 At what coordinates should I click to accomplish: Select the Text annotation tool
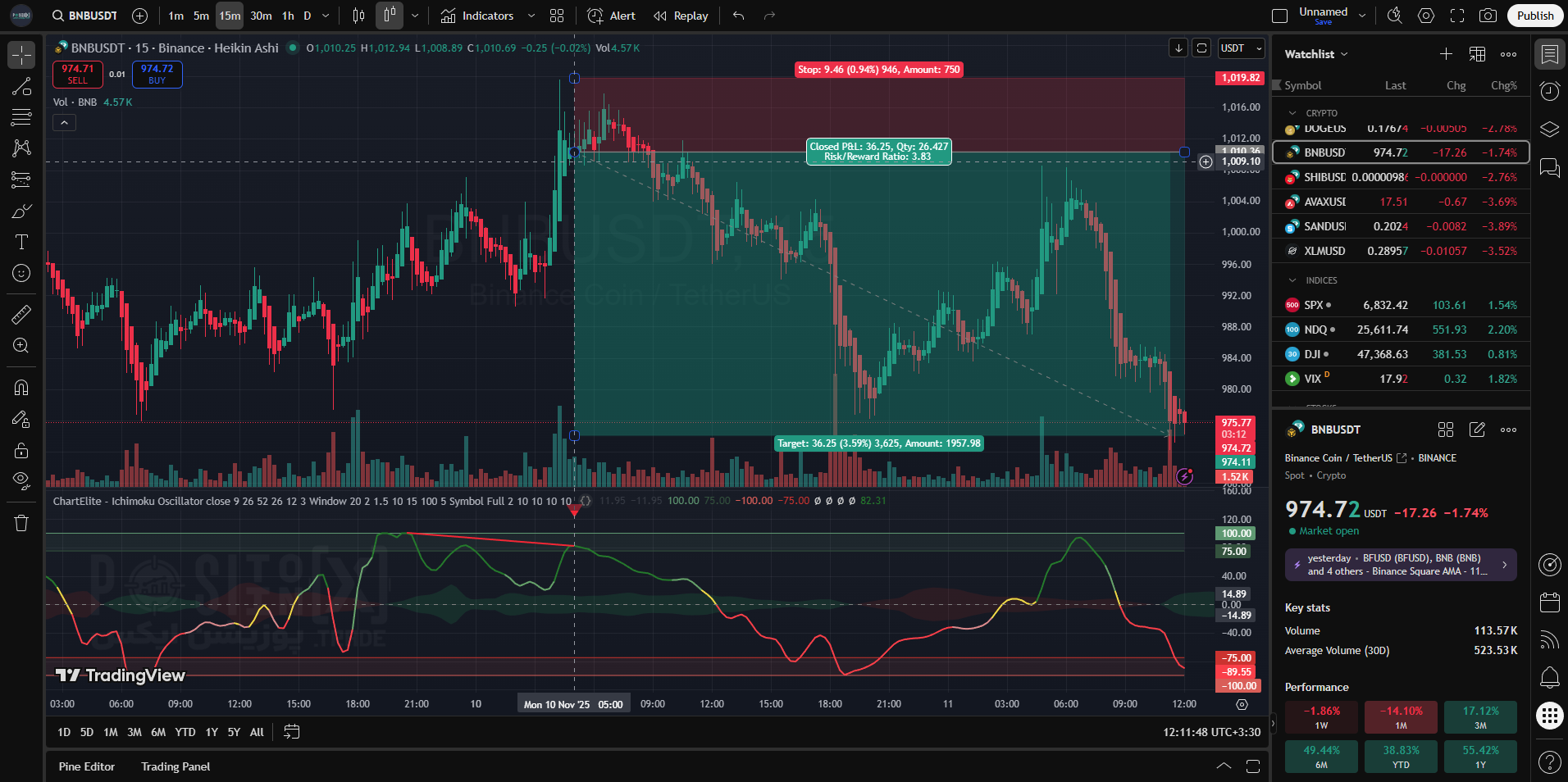[x=21, y=242]
